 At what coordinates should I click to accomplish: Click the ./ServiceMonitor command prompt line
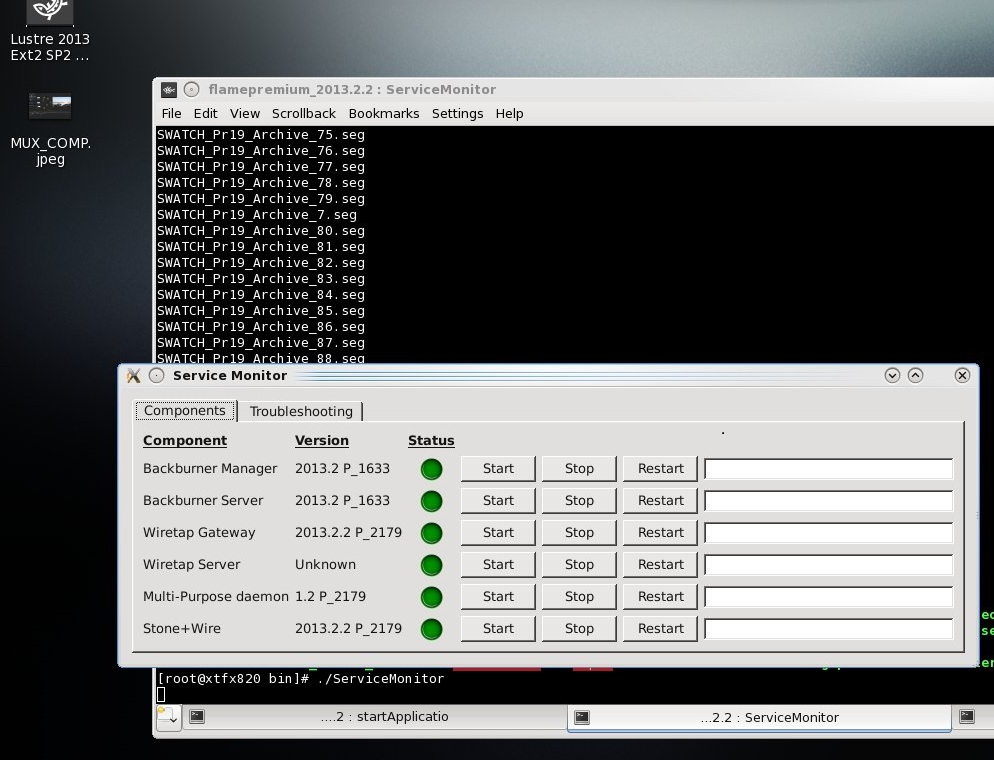(x=300, y=678)
